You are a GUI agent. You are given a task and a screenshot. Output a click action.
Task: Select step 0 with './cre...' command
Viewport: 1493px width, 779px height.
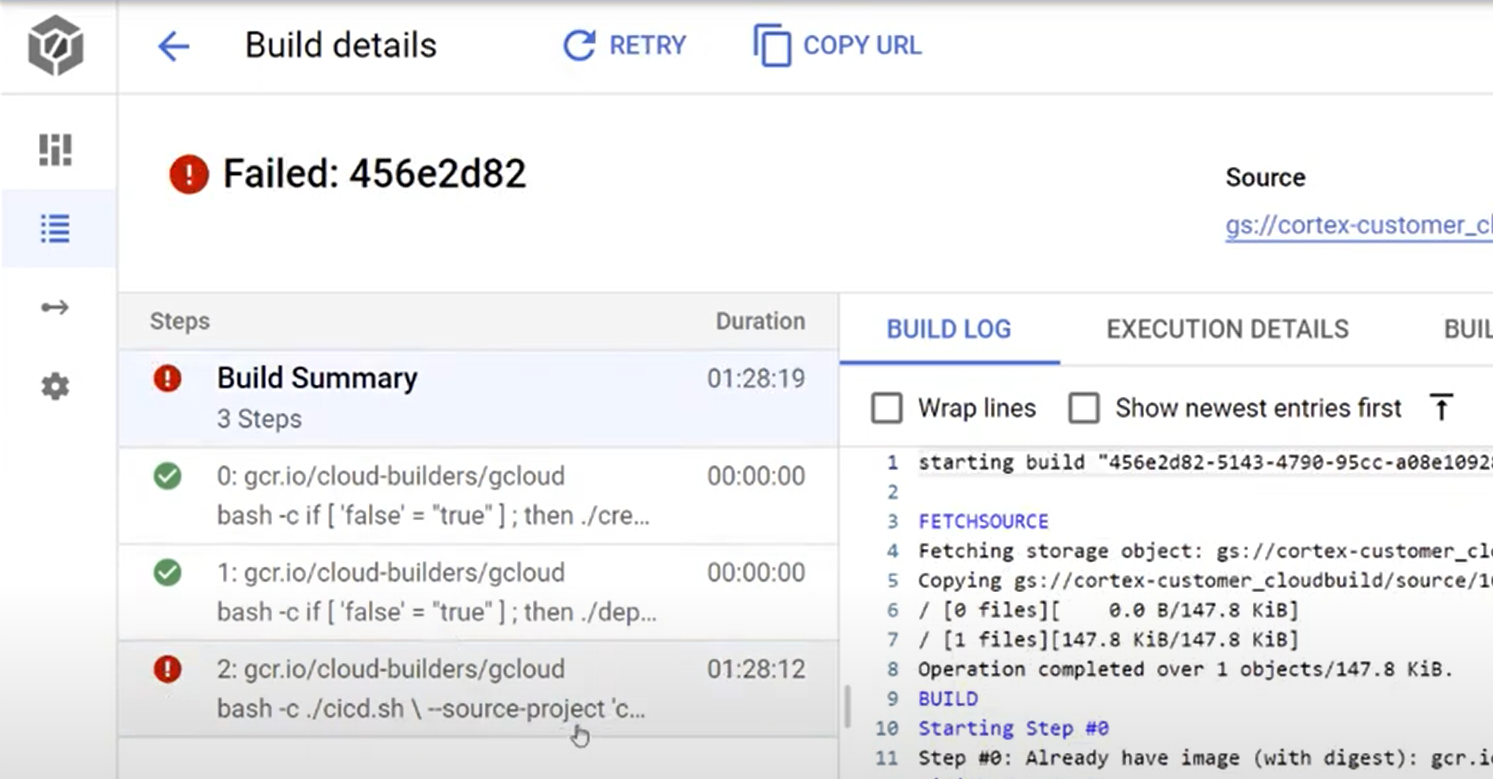478,496
